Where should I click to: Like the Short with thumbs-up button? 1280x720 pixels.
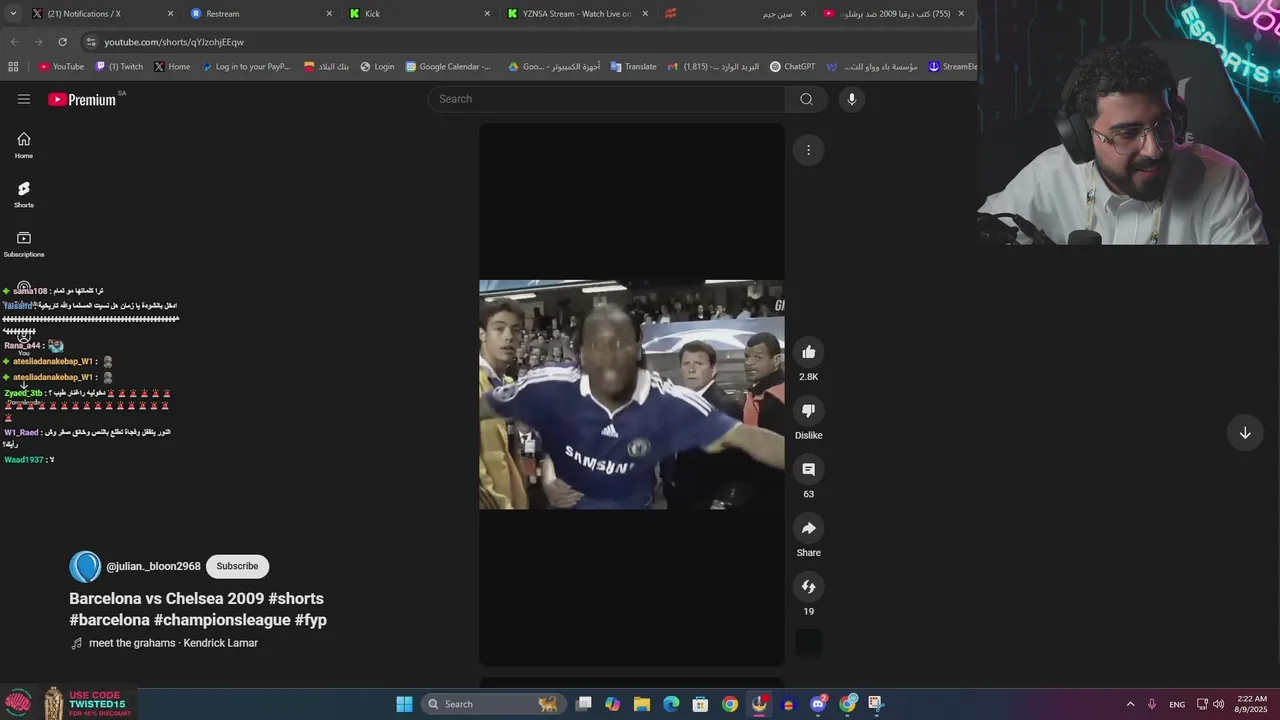[808, 352]
